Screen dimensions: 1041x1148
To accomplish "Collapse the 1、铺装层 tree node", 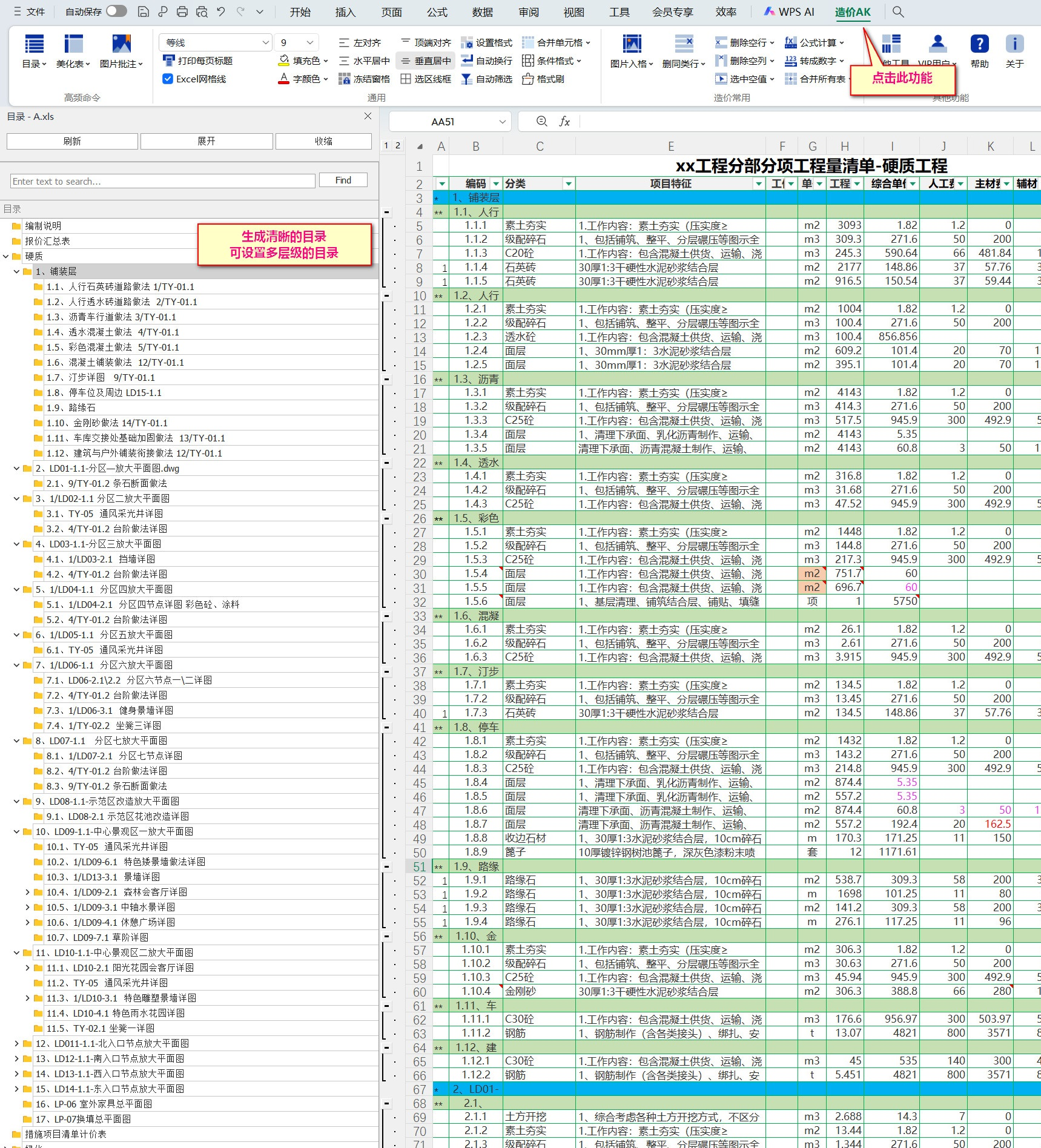I will (x=17, y=272).
